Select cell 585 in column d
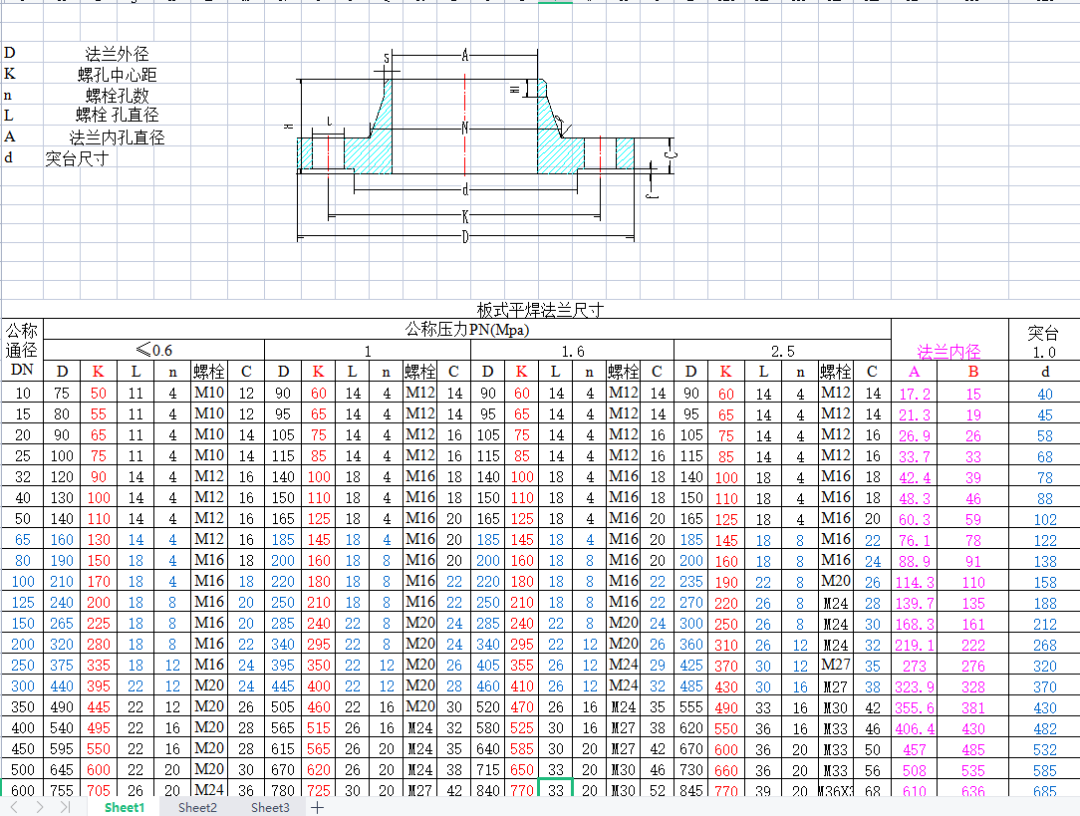The height and width of the screenshot is (816, 1080). click(1044, 771)
